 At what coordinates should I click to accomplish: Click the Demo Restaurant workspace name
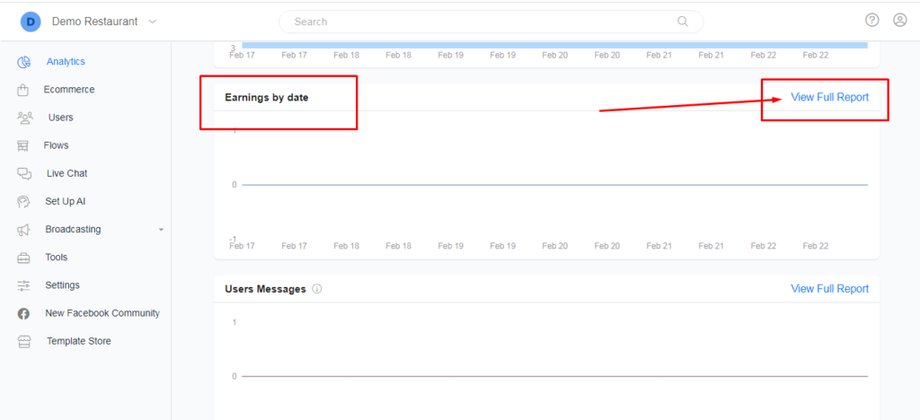(x=95, y=22)
